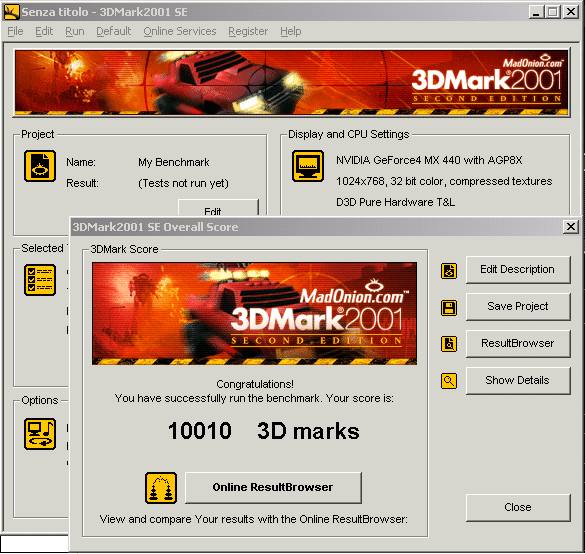The image size is (585, 554).
Task: Click the ResultBrowser document icon
Action: click(x=449, y=344)
